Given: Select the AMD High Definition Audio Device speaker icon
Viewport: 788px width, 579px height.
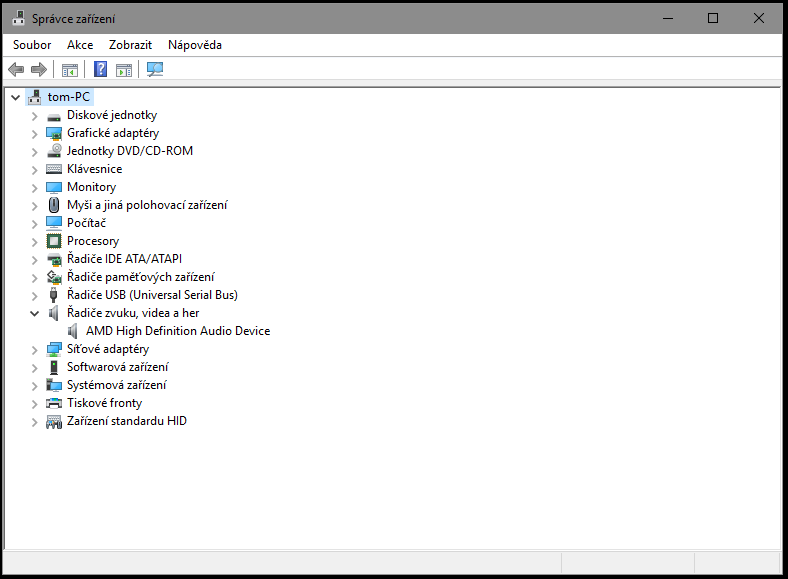Looking at the screenshot, I should [x=73, y=331].
